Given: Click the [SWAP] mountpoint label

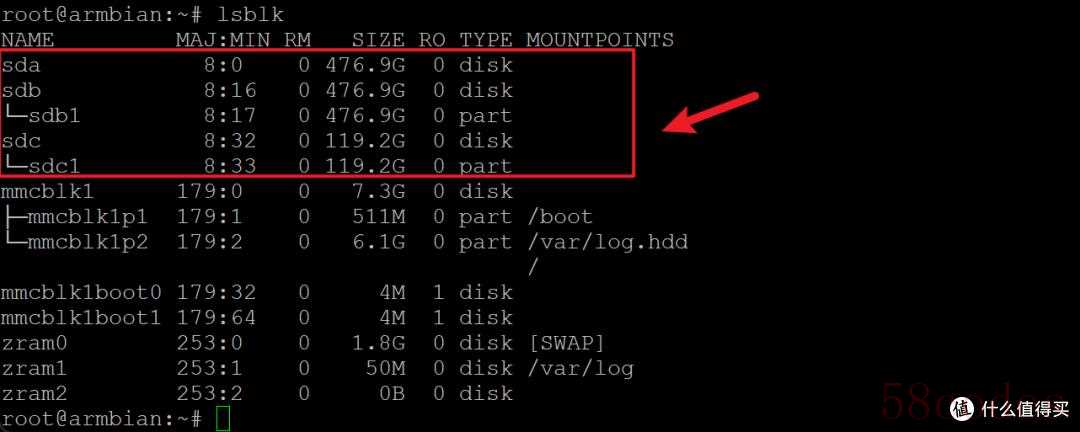Looking at the screenshot, I should click(x=565, y=343).
